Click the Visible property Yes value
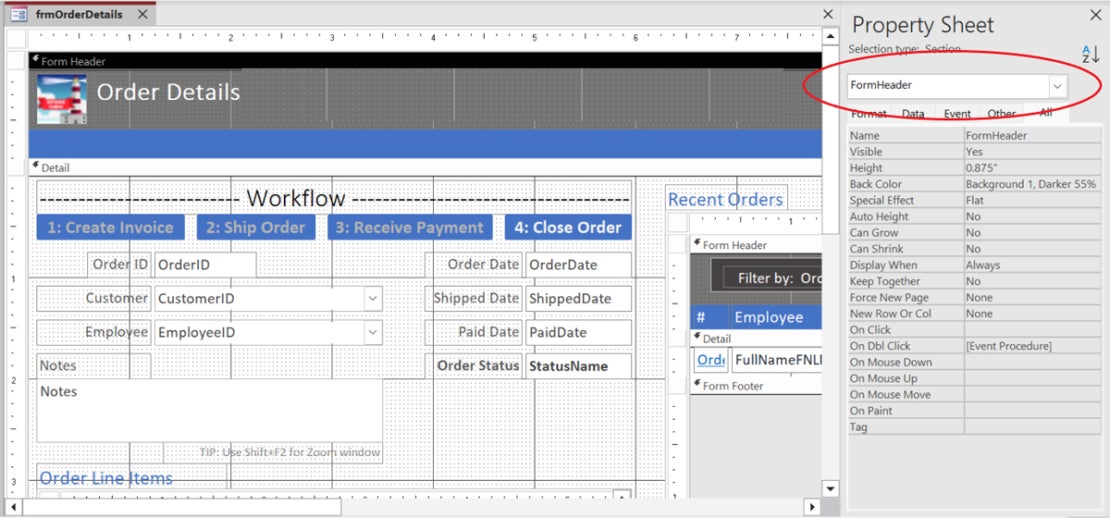The width and height of the screenshot is (1110, 518). click(x=1032, y=151)
